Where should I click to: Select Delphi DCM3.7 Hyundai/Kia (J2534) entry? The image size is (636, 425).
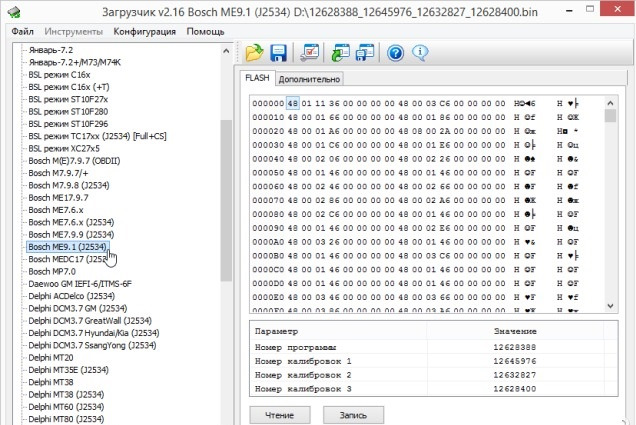click(x=94, y=333)
